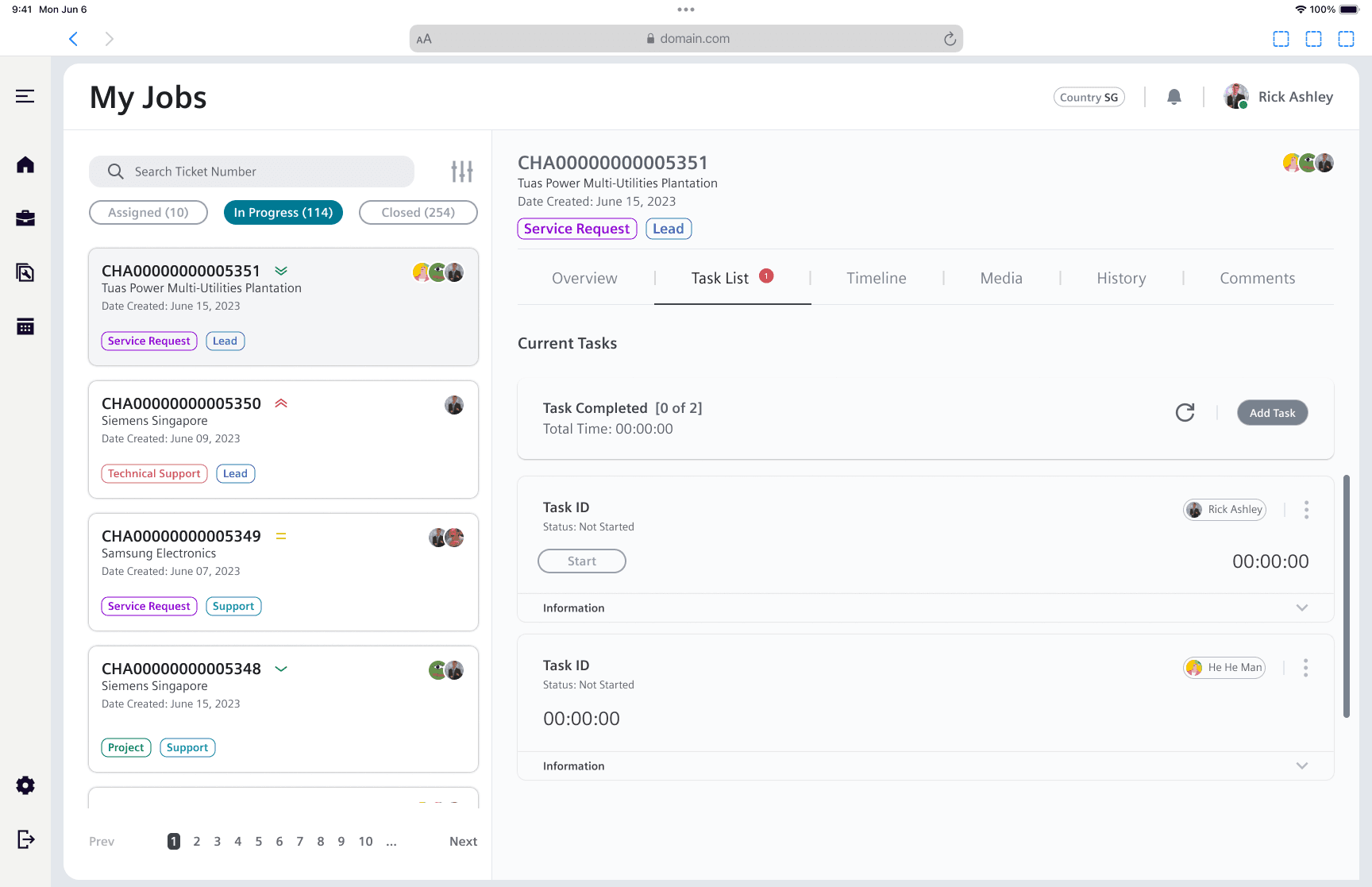
Task: Filter by Closed (254) jobs
Action: [x=418, y=213]
